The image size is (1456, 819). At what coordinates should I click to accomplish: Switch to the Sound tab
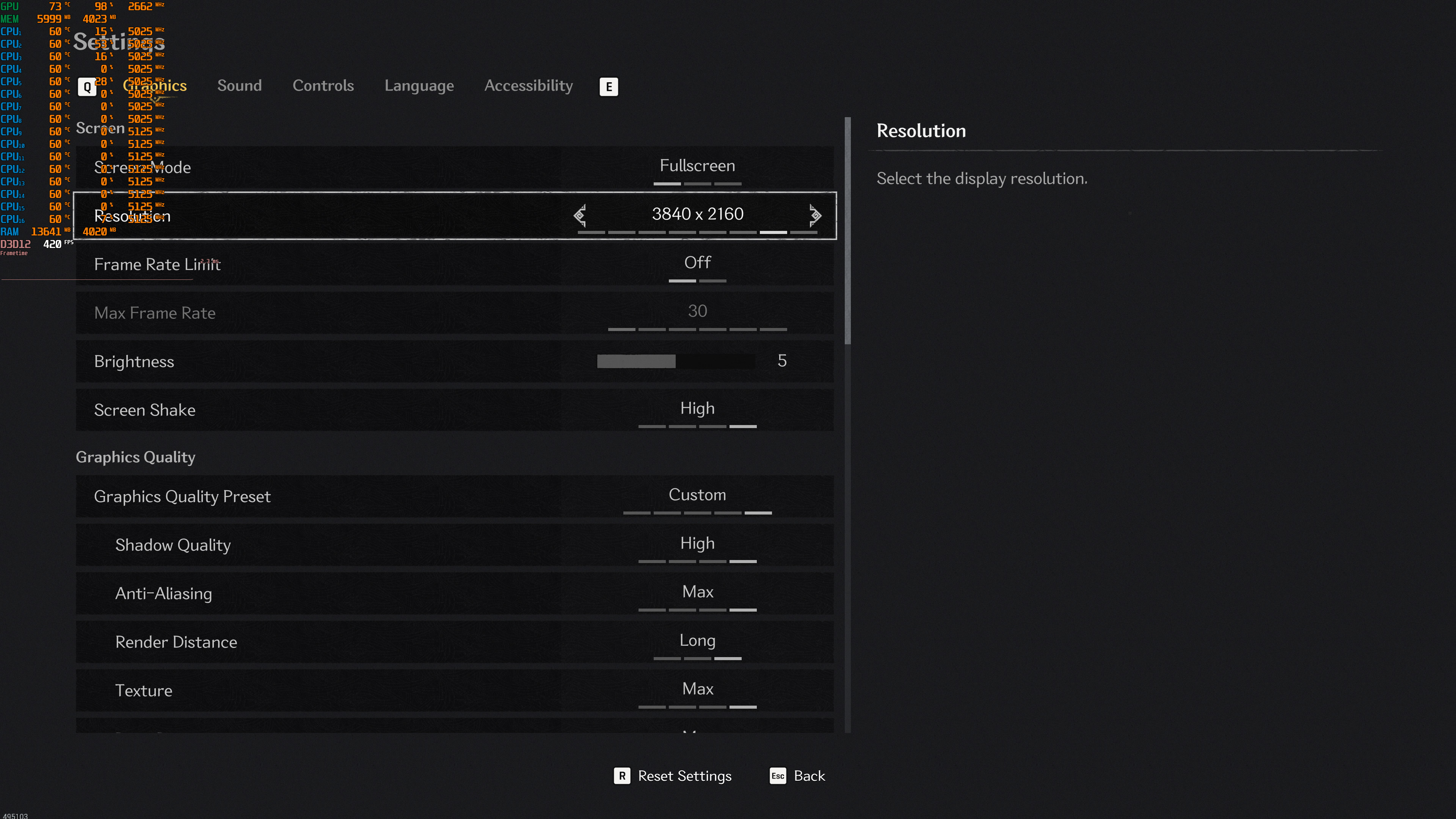click(x=240, y=86)
